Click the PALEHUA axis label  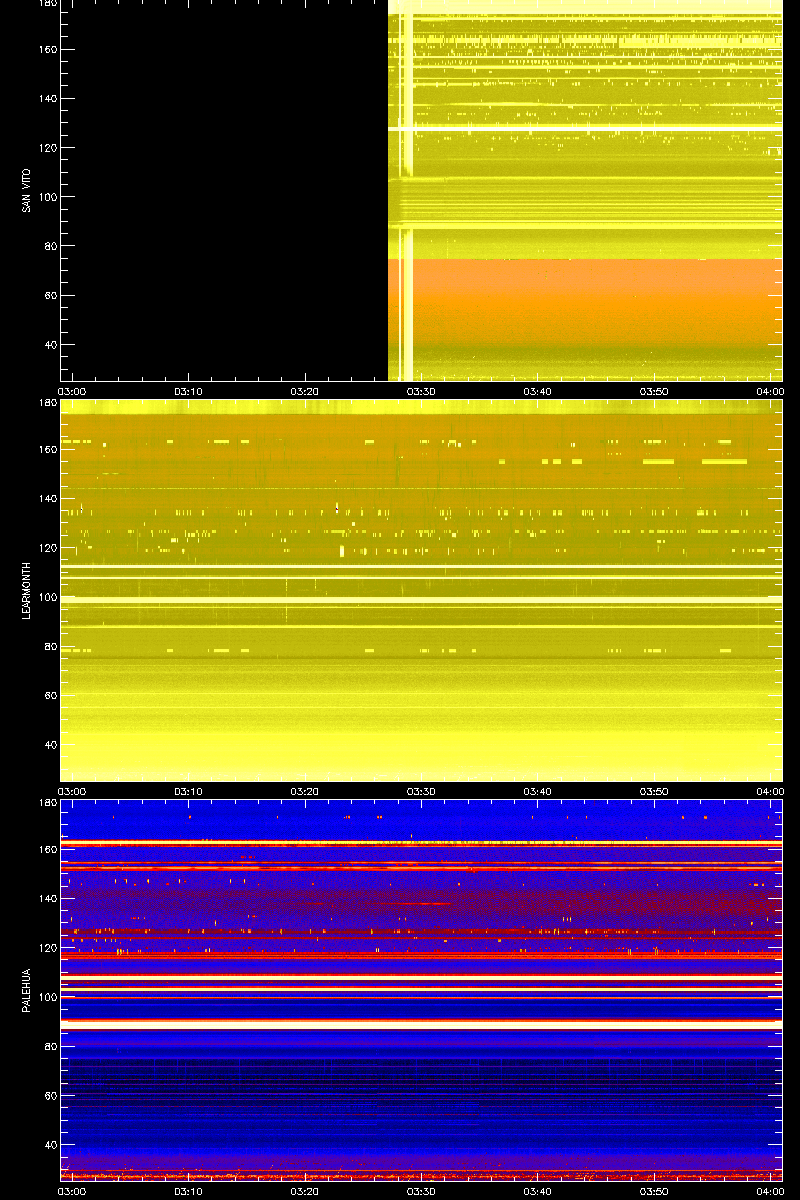(x=27, y=991)
